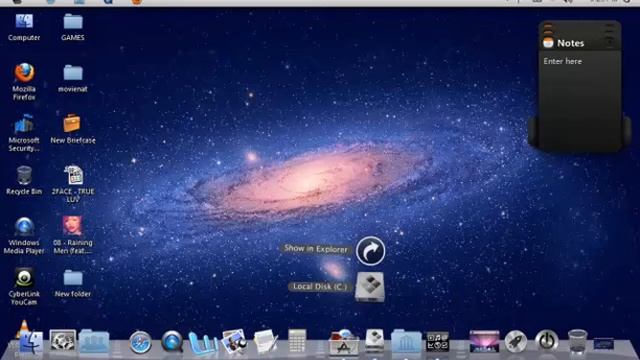Open the Dashboard widgets icon in dock

click(438, 341)
